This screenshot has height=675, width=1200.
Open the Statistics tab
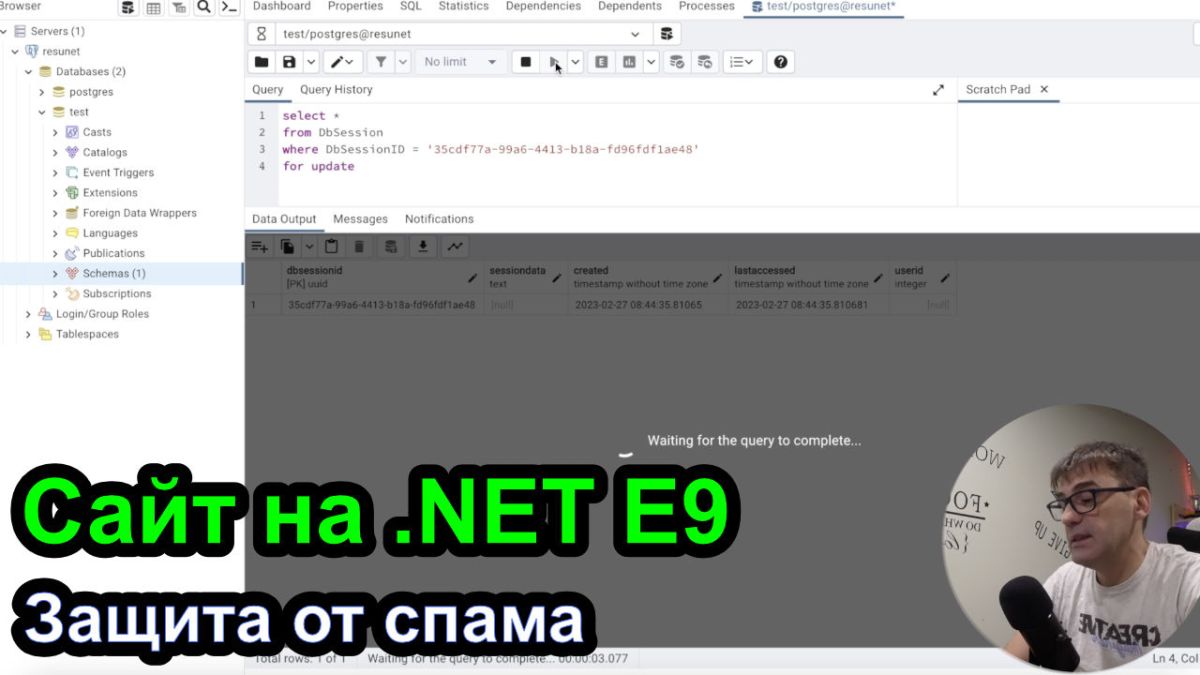tap(464, 6)
